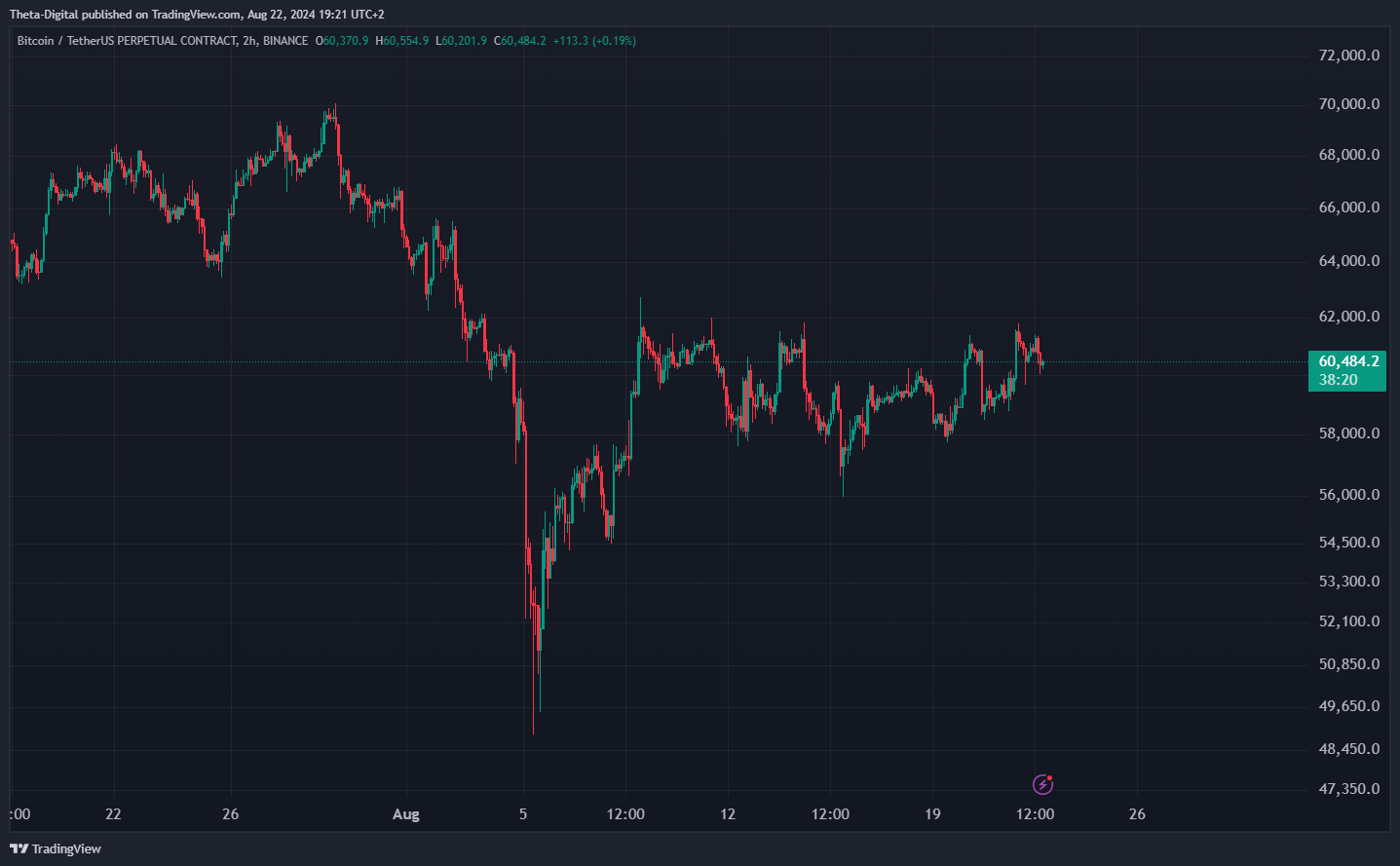The image size is (1400, 866).
Task: Click the purple lightning bolt event icon
Action: (1042, 784)
